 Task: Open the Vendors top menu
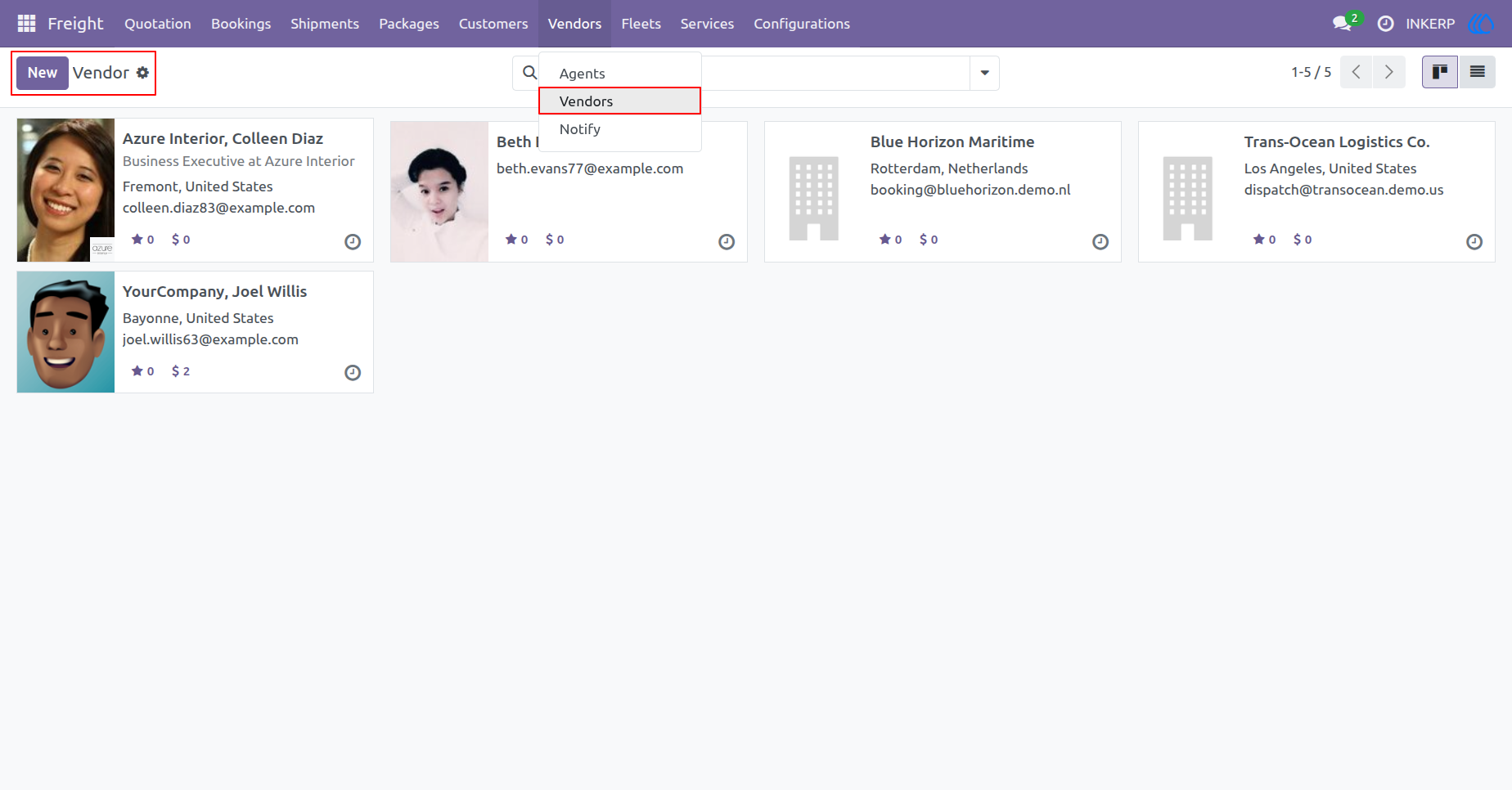point(574,24)
